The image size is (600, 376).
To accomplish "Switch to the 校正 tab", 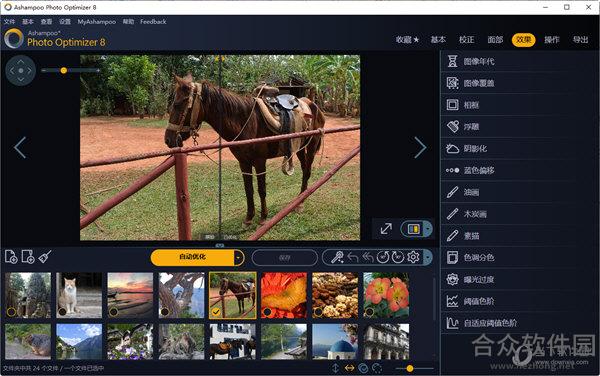I will pyautogui.click(x=466, y=40).
